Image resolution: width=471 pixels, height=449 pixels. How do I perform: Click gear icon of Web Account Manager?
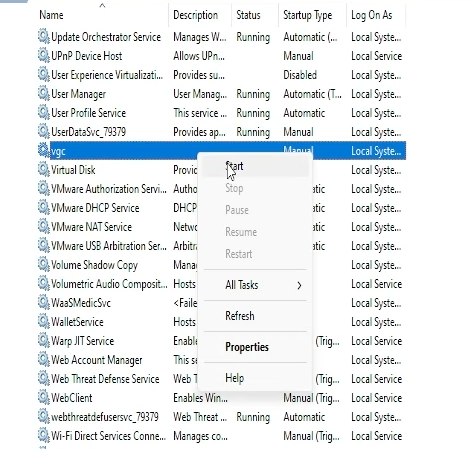pyautogui.click(x=43, y=359)
